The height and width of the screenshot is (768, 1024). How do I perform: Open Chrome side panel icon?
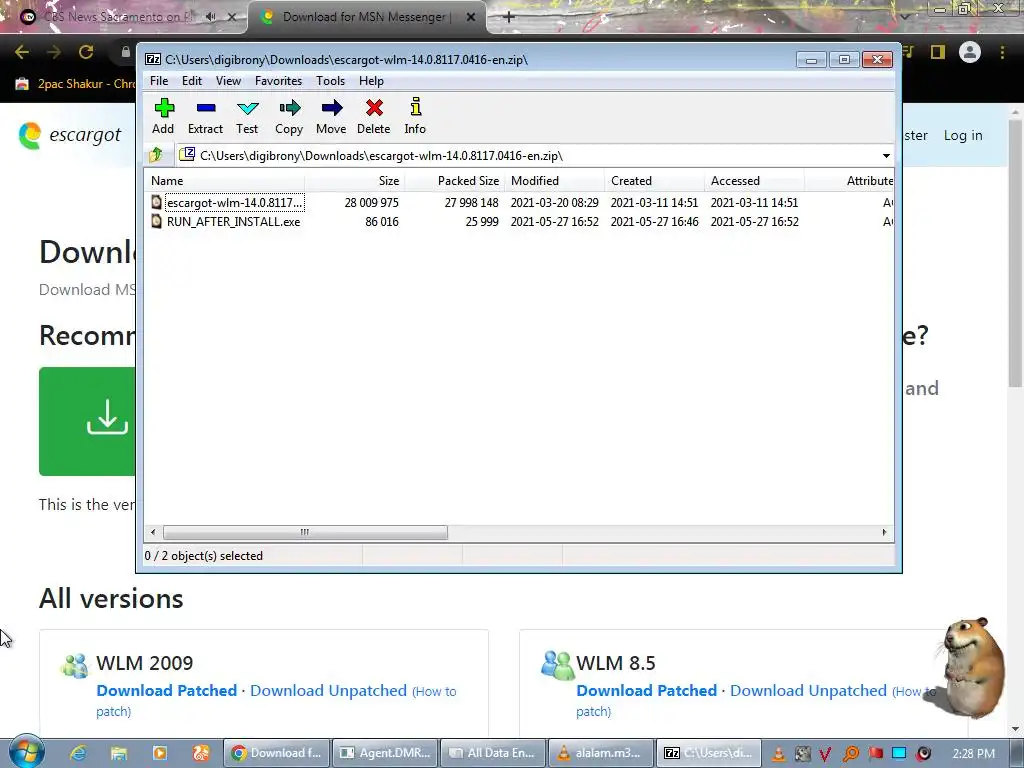tap(938, 52)
